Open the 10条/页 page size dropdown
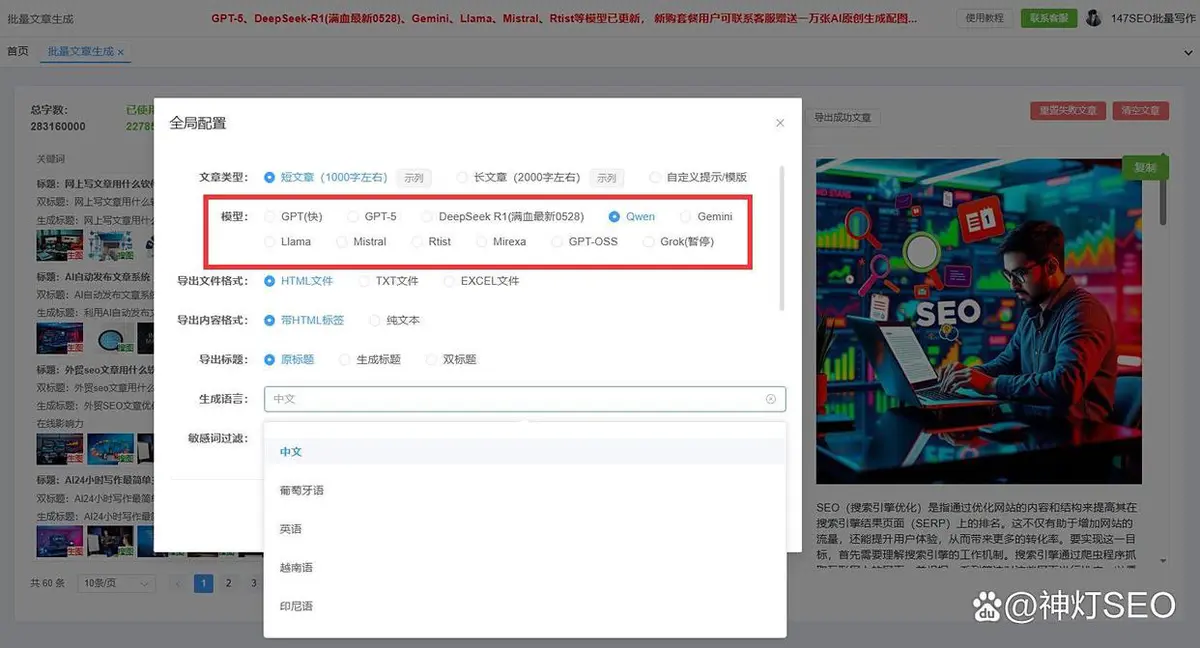Screen dimensions: 1200x648 (x=117, y=583)
